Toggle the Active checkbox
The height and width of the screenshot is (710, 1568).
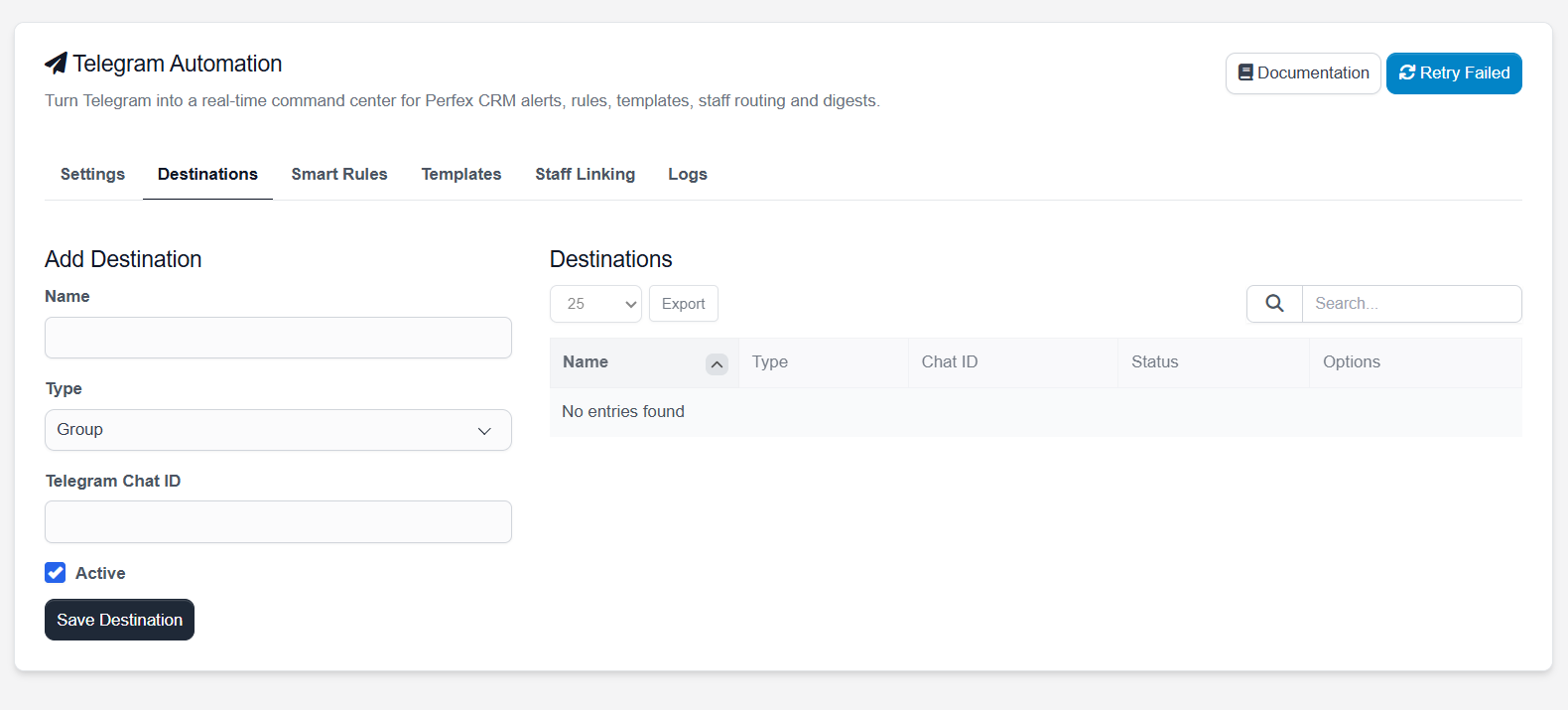click(x=56, y=573)
